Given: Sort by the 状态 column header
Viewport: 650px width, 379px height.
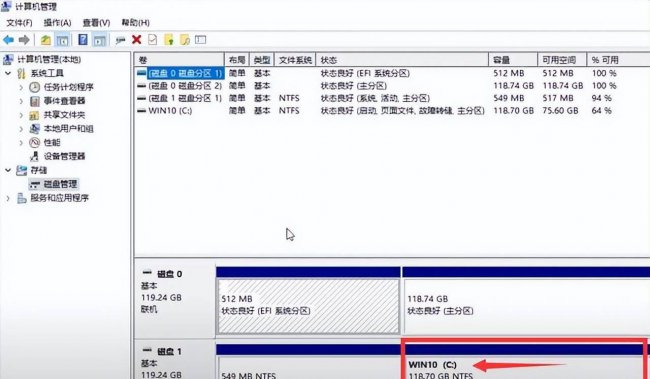Looking at the screenshot, I should pos(402,60).
